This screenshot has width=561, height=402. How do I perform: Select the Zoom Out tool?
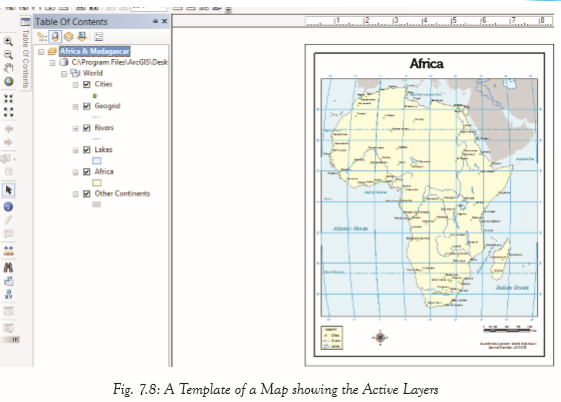click(8, 54)
